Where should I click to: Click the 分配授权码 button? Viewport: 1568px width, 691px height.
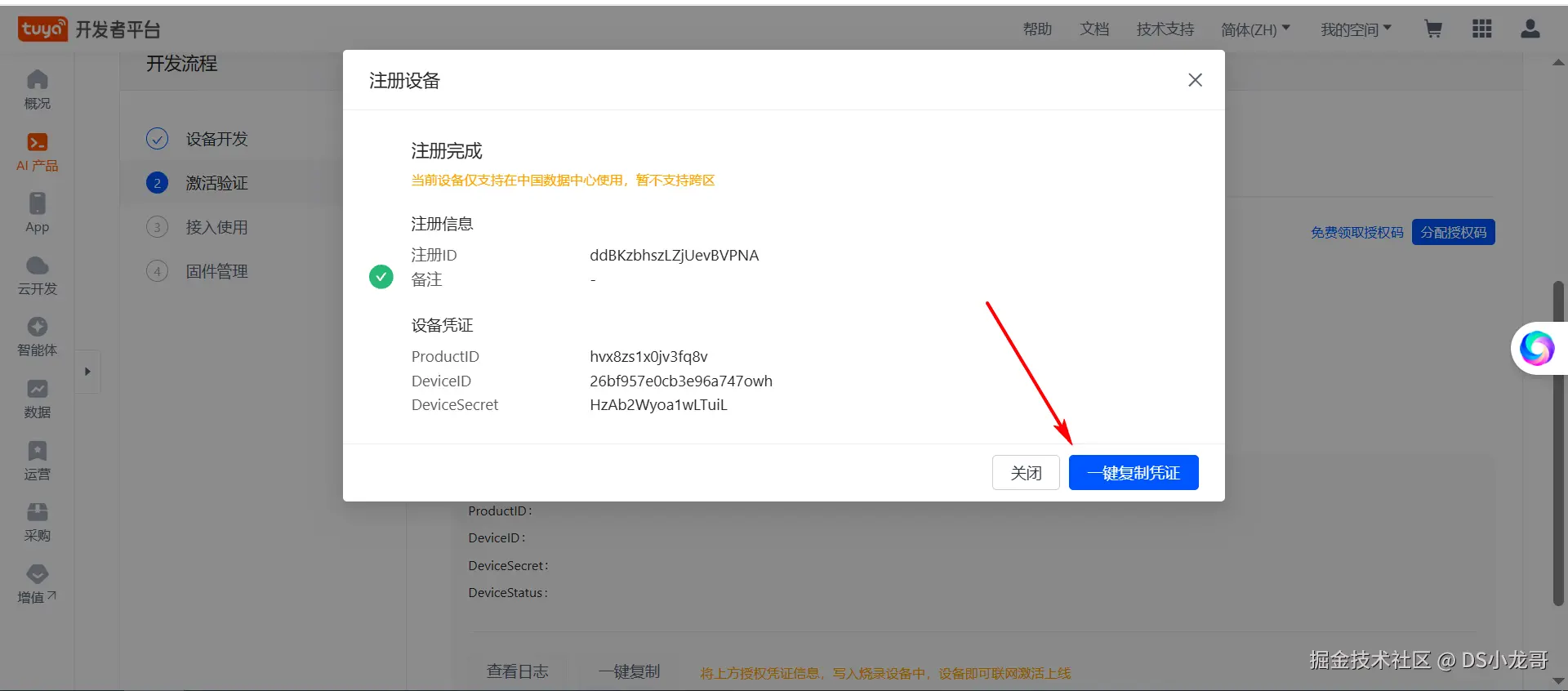tap(1454, 233)
